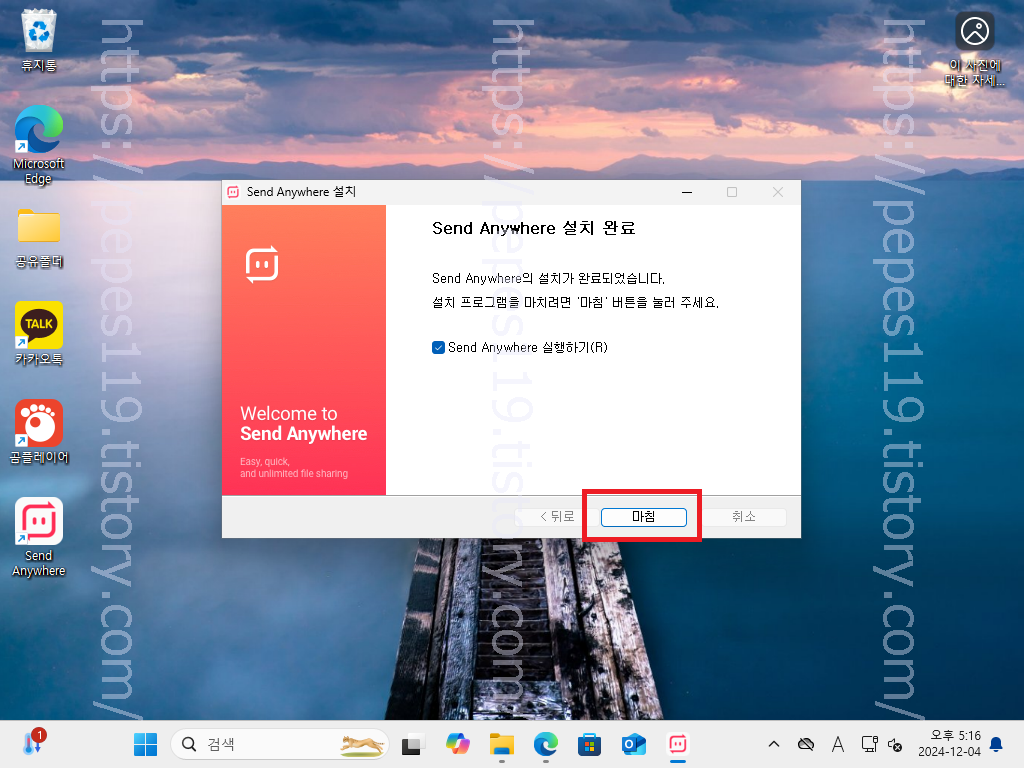Minimize the Send Anywhere 설치 window
Screen dimensions: 1024x768
(x=687, y=192)
